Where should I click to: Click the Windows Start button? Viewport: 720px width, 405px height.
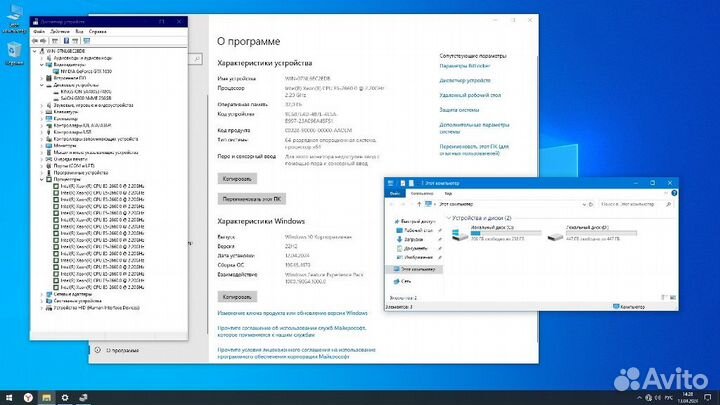(9, 398)
